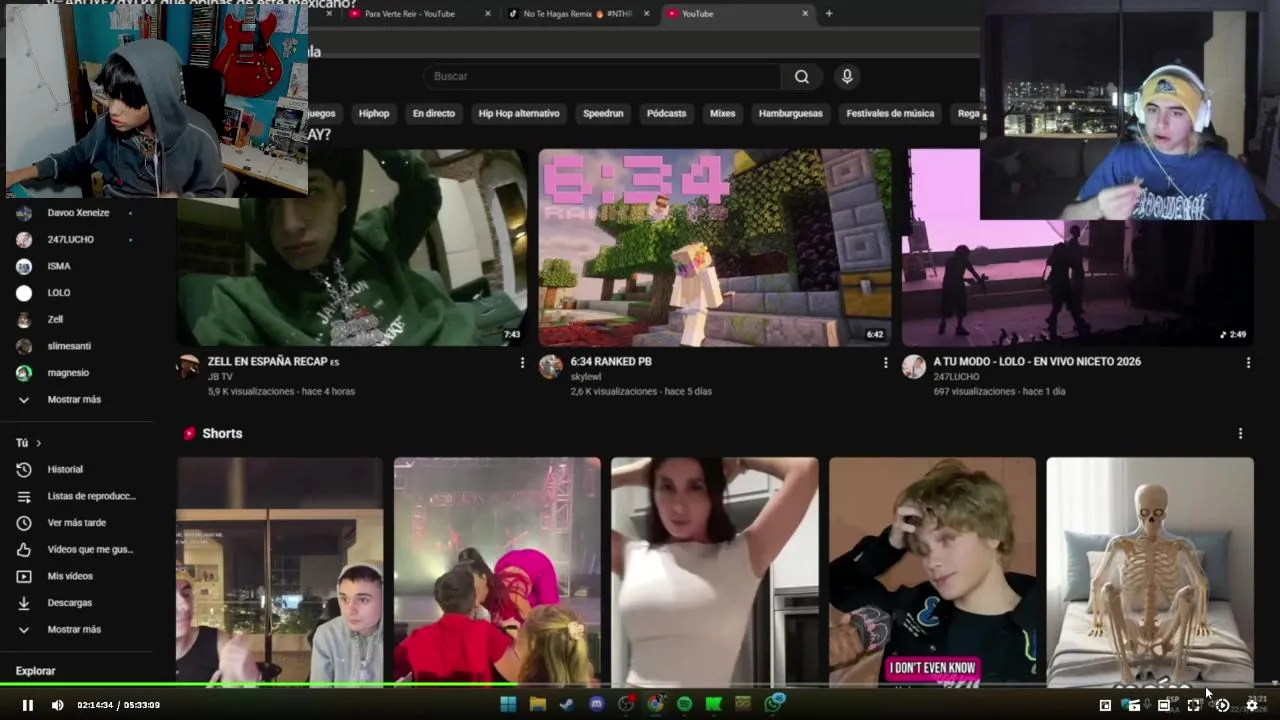The image size is (1280, 720).
Task: Select the Hamburguesas filter chip
Action: click(791, 113)
